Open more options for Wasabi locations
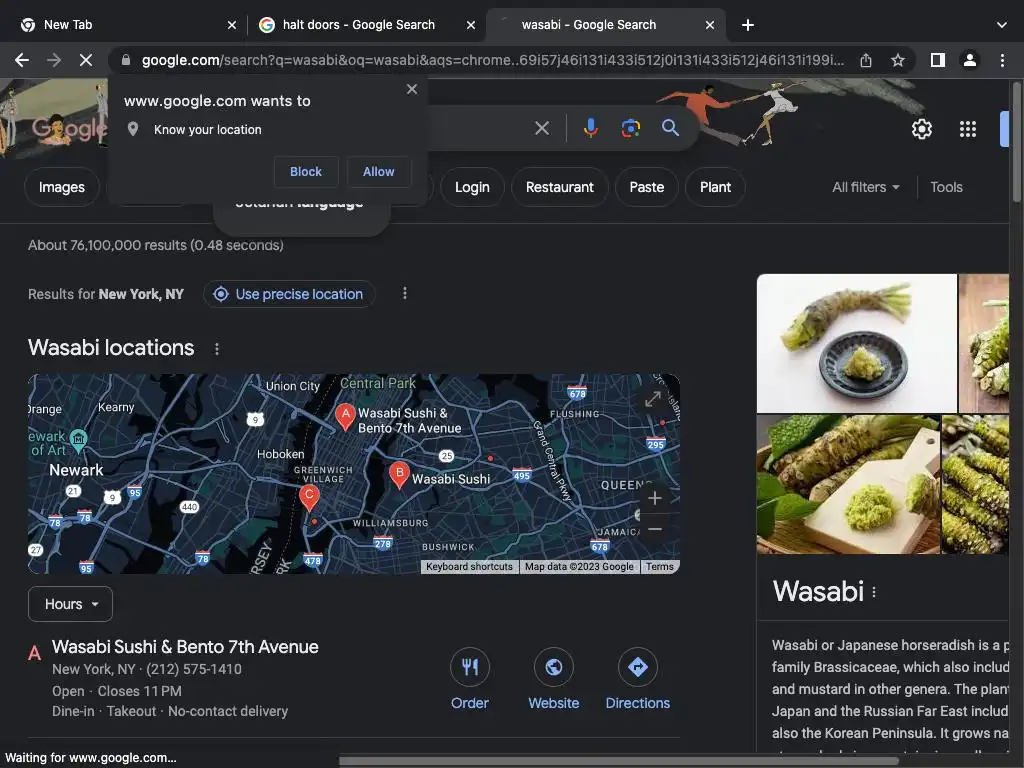Viewport: 1024px width, 768px height. click(x=217, y=349)
